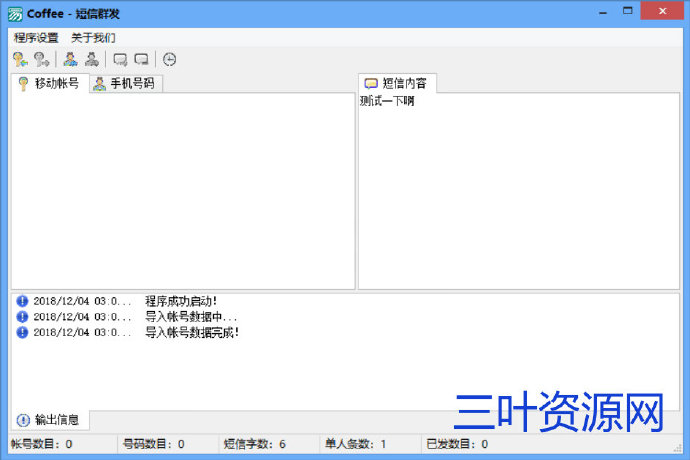Click the first speech-bubble message toolbar icon
The height and width of the screenshot is (460, 690).
120,59
